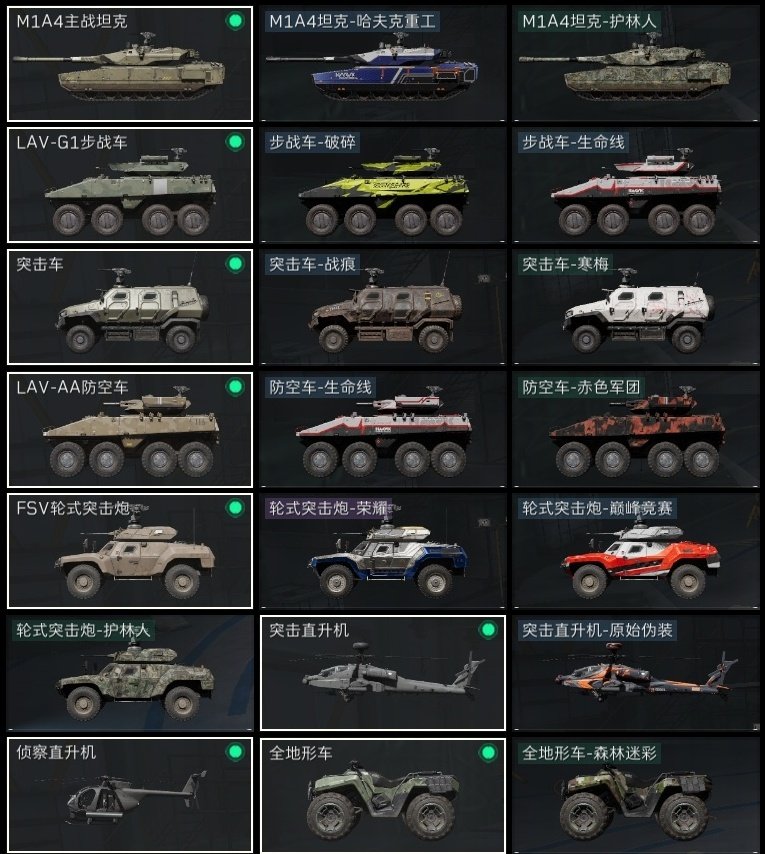Select the 步战车-破碎 yellow-green IFV skin
Viewport: 765px width, 854px height.
click(x=383, y=185)
